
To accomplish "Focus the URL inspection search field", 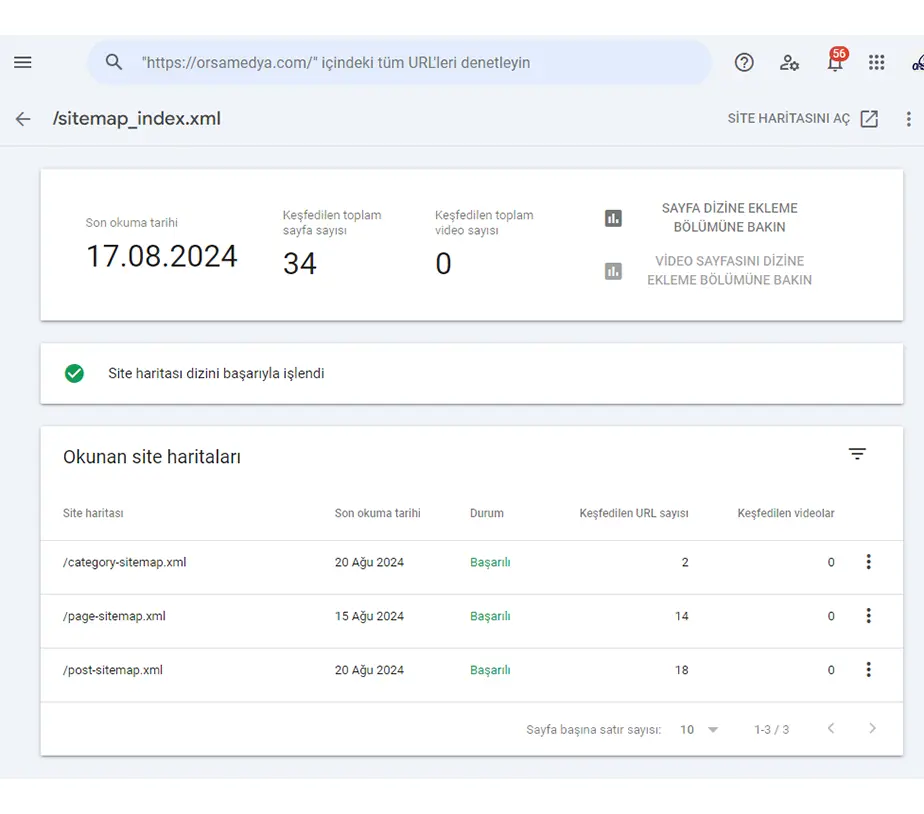I will tap(400, 62).
